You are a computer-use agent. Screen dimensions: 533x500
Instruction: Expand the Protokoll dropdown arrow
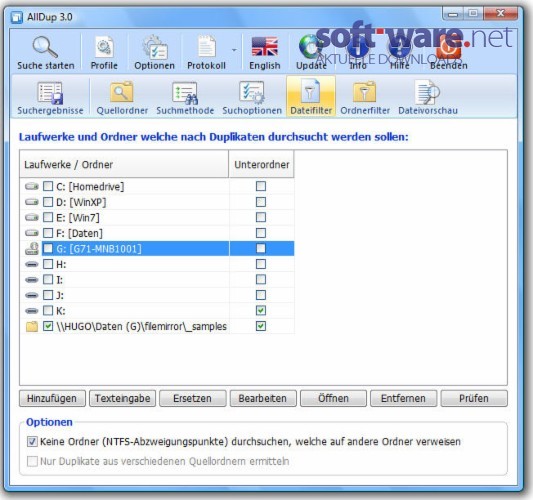point(234,50)
